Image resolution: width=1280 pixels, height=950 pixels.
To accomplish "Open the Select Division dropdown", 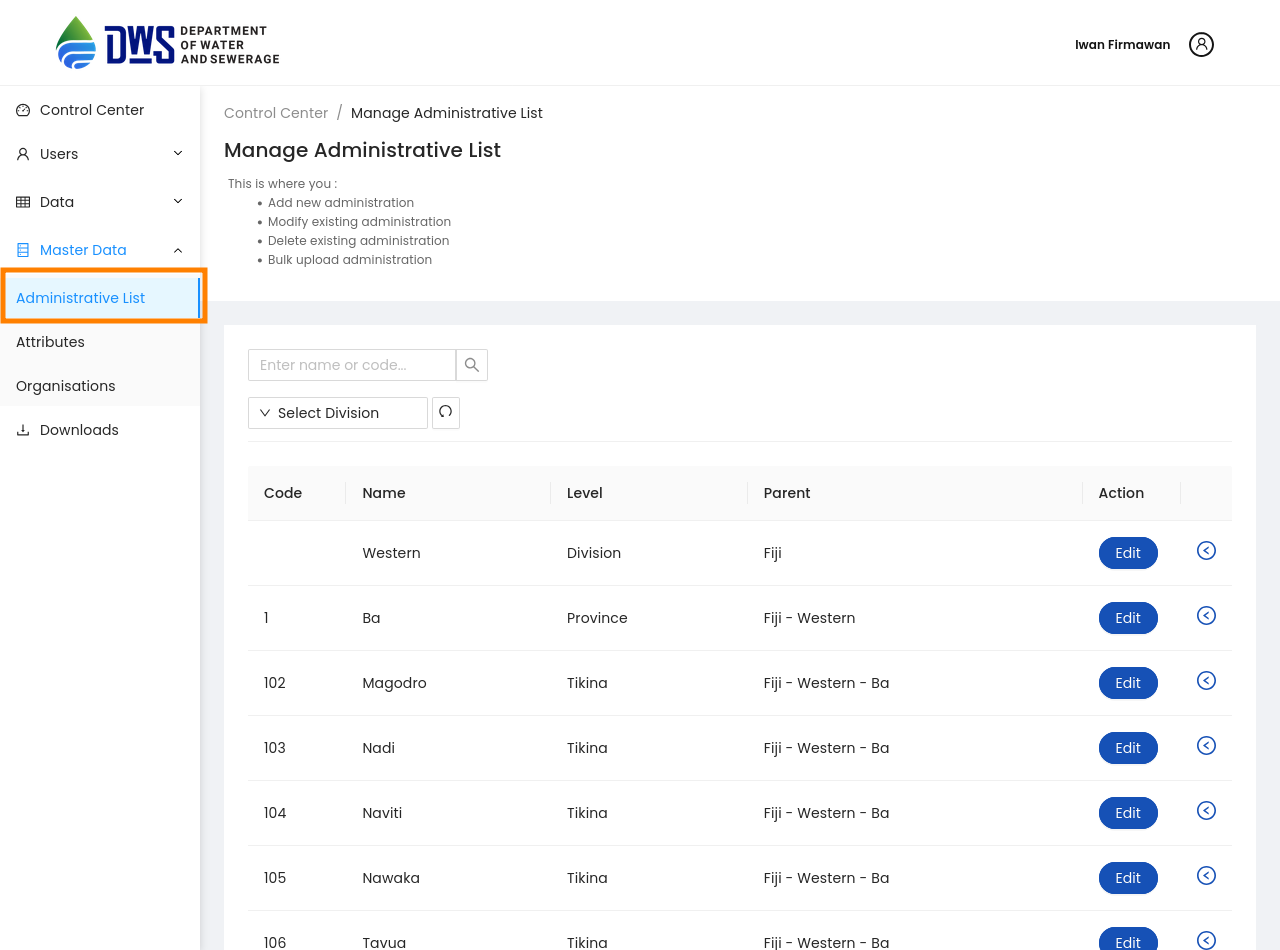I will [x=338, y=413].
